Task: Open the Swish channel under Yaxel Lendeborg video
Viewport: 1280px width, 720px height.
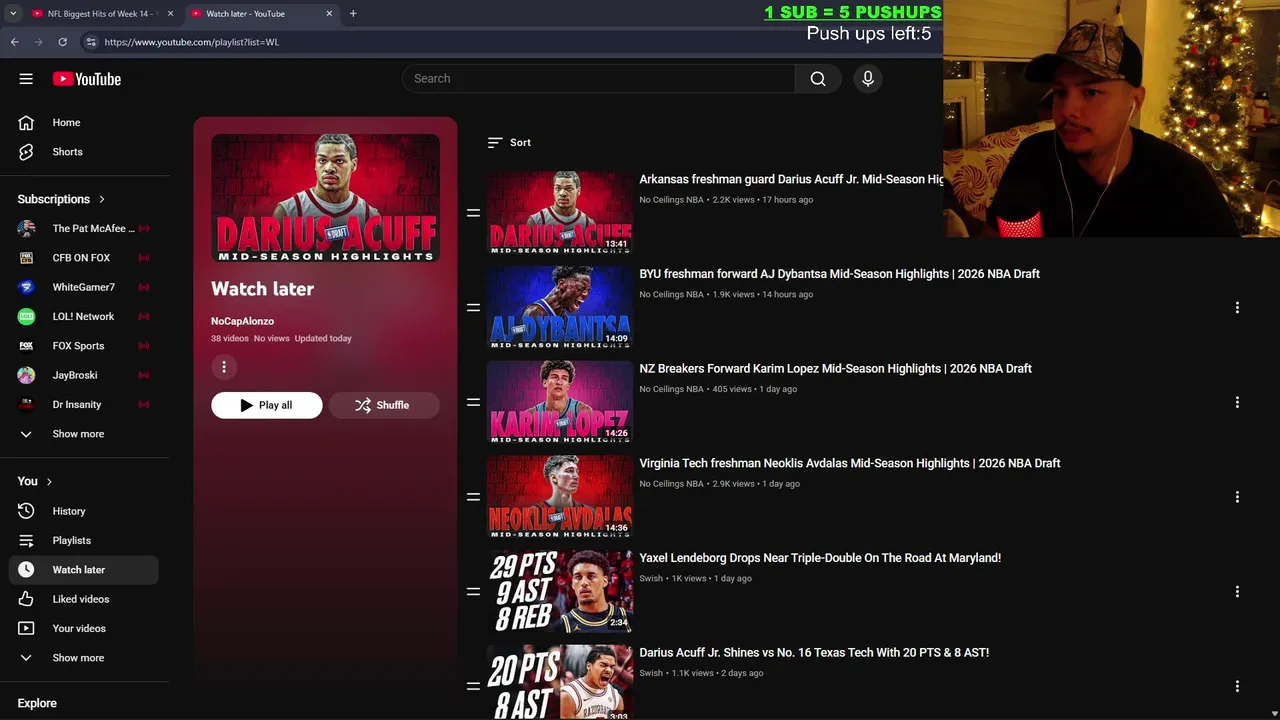Action: [x=651, y=579]
